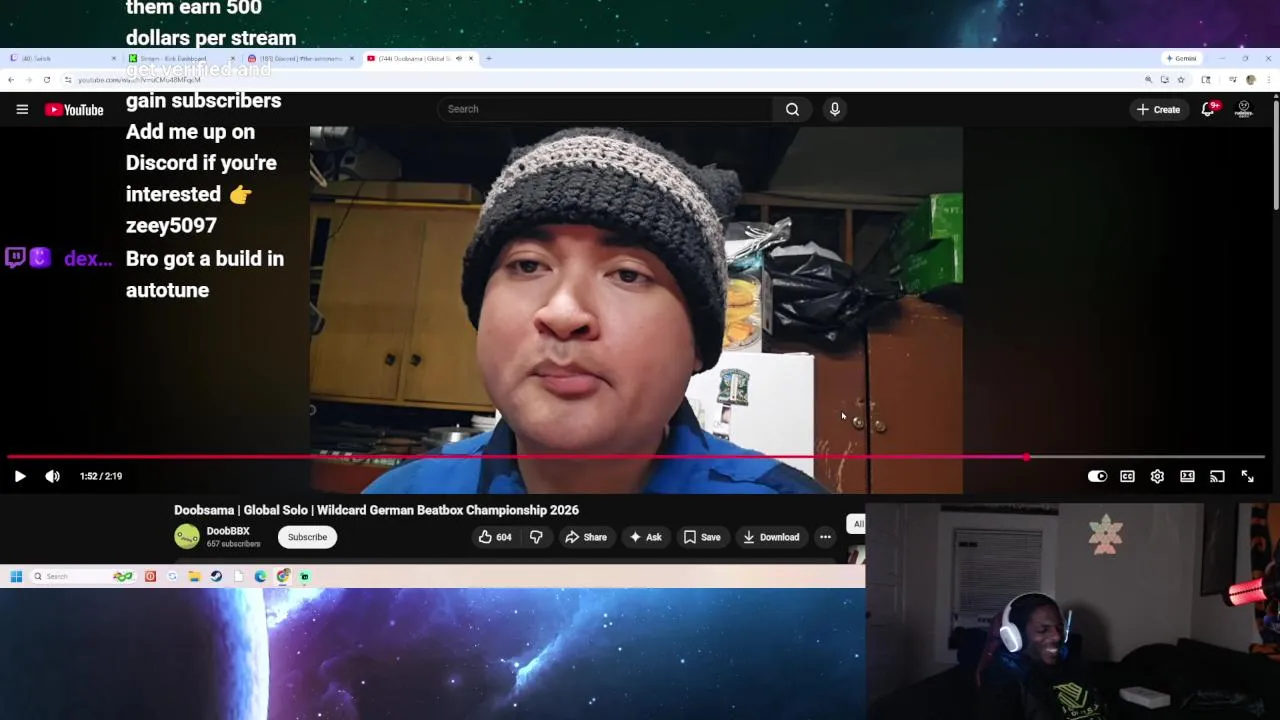Viewport: 1280px width, 720px height.
Task: Focus the YouTube search box
Action: pos(605,109)
